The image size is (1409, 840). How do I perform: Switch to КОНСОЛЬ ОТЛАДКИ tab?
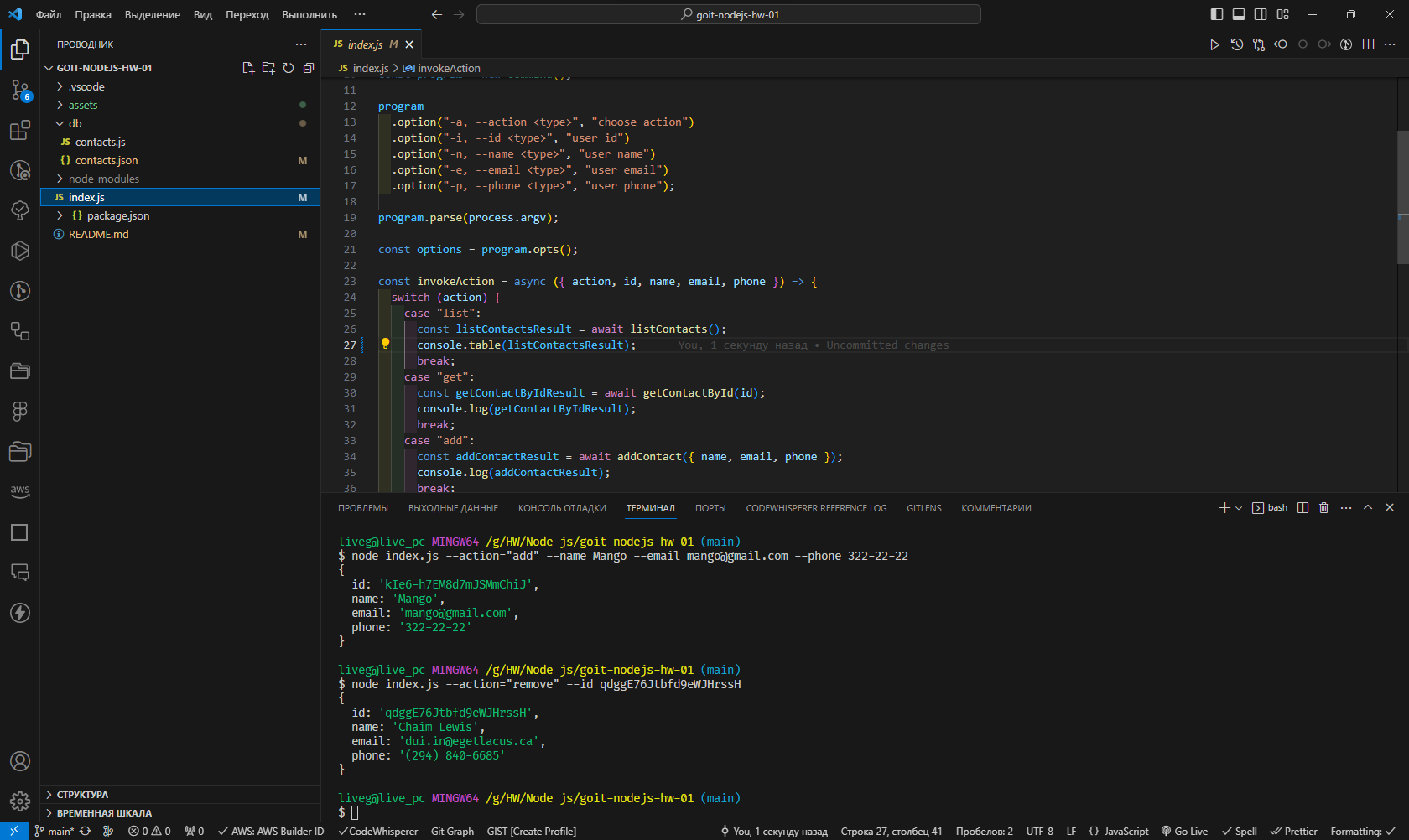tap(562, 508)
